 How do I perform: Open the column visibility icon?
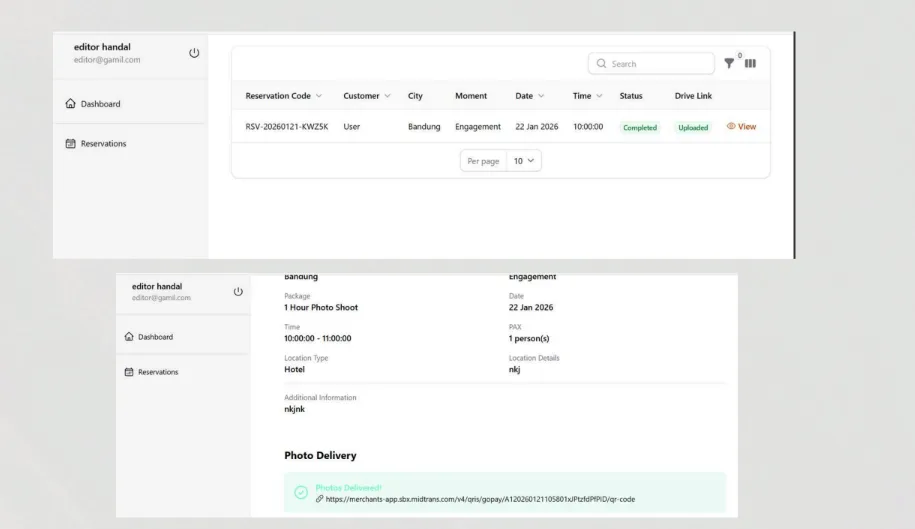pos(750,63)
